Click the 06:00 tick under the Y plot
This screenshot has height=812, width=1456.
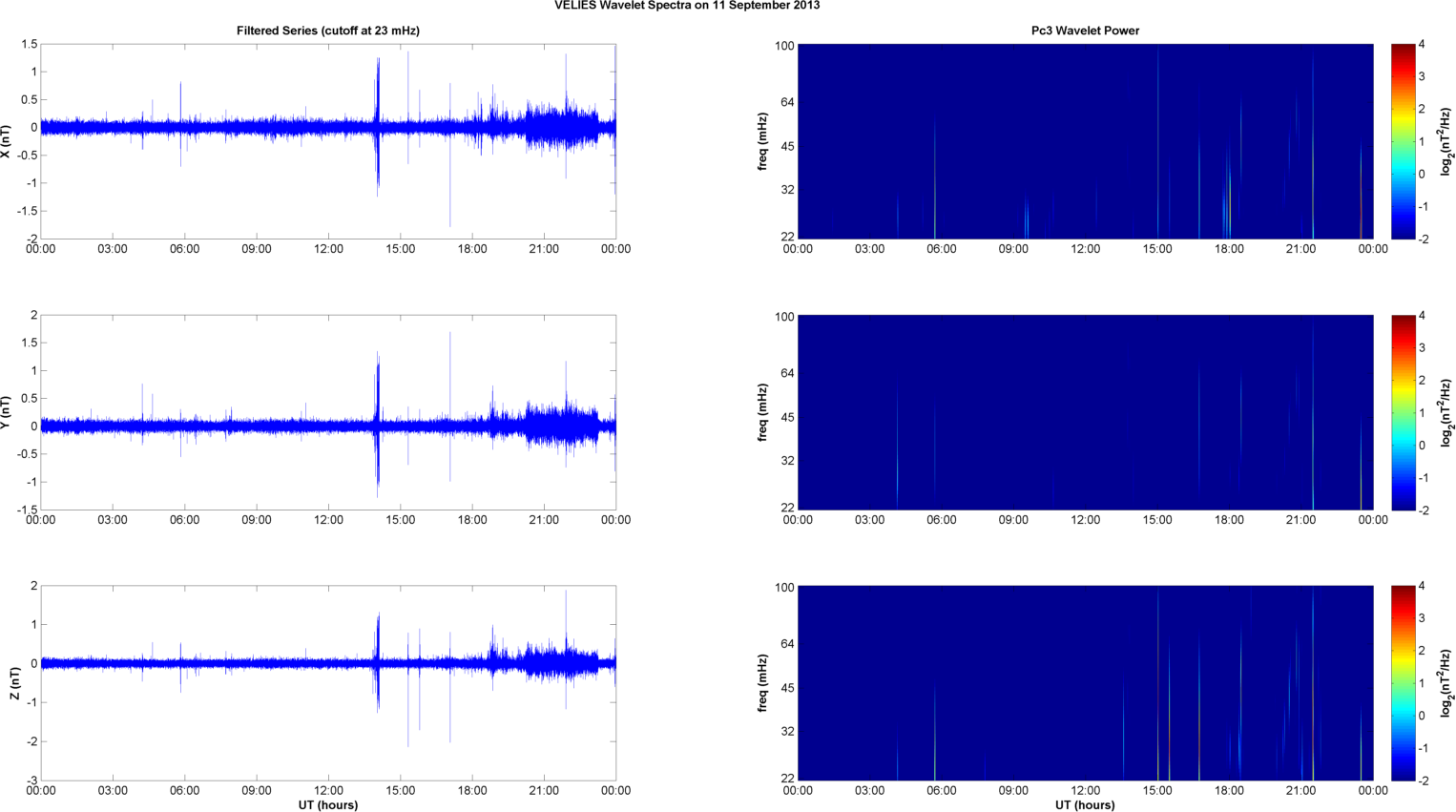tap(184, 520)
